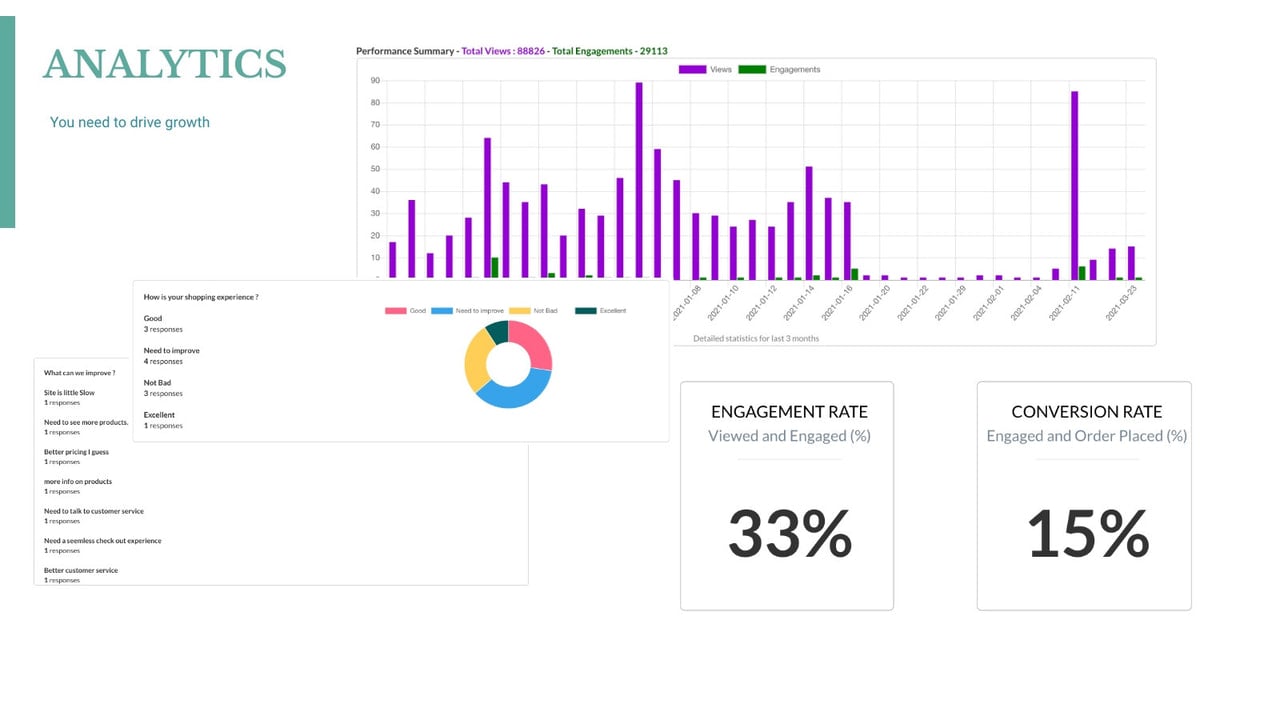Toggle the green Engagements legend swatch
This screenshot has height=720, width=1280.
[x=752, y=70]
